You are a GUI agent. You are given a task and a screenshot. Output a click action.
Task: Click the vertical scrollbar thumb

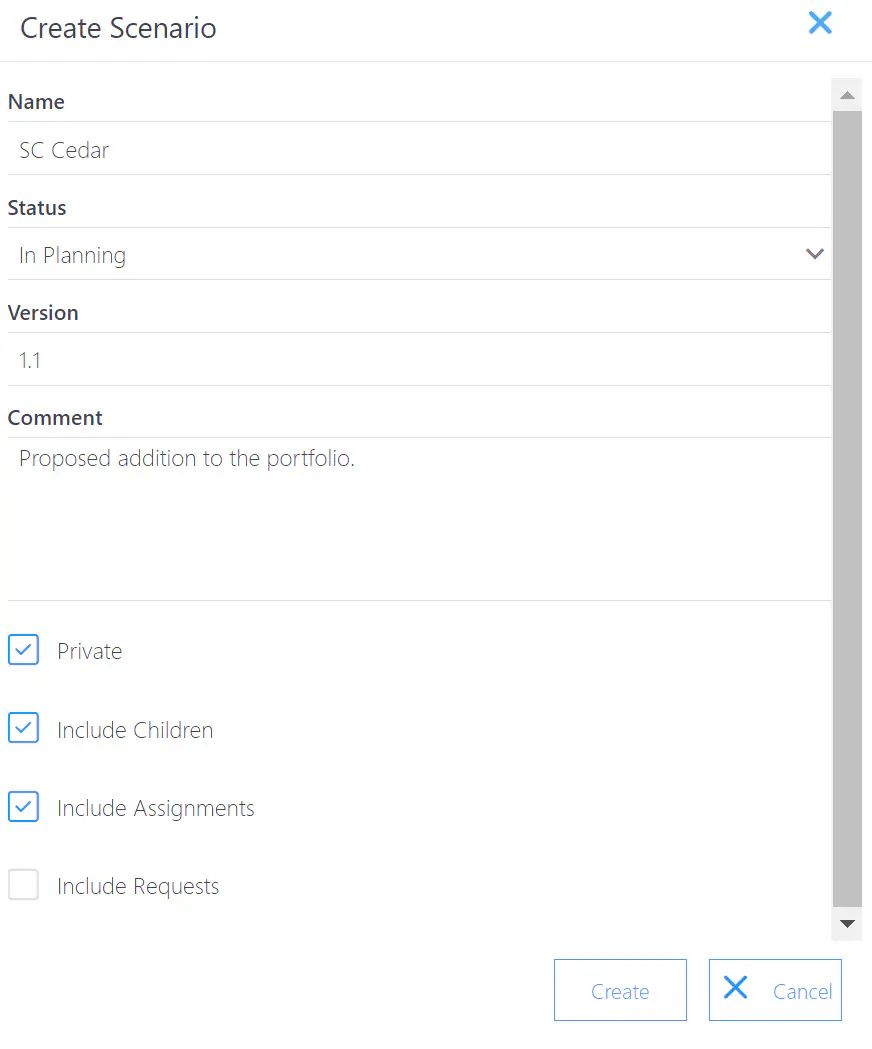[847, 508]
